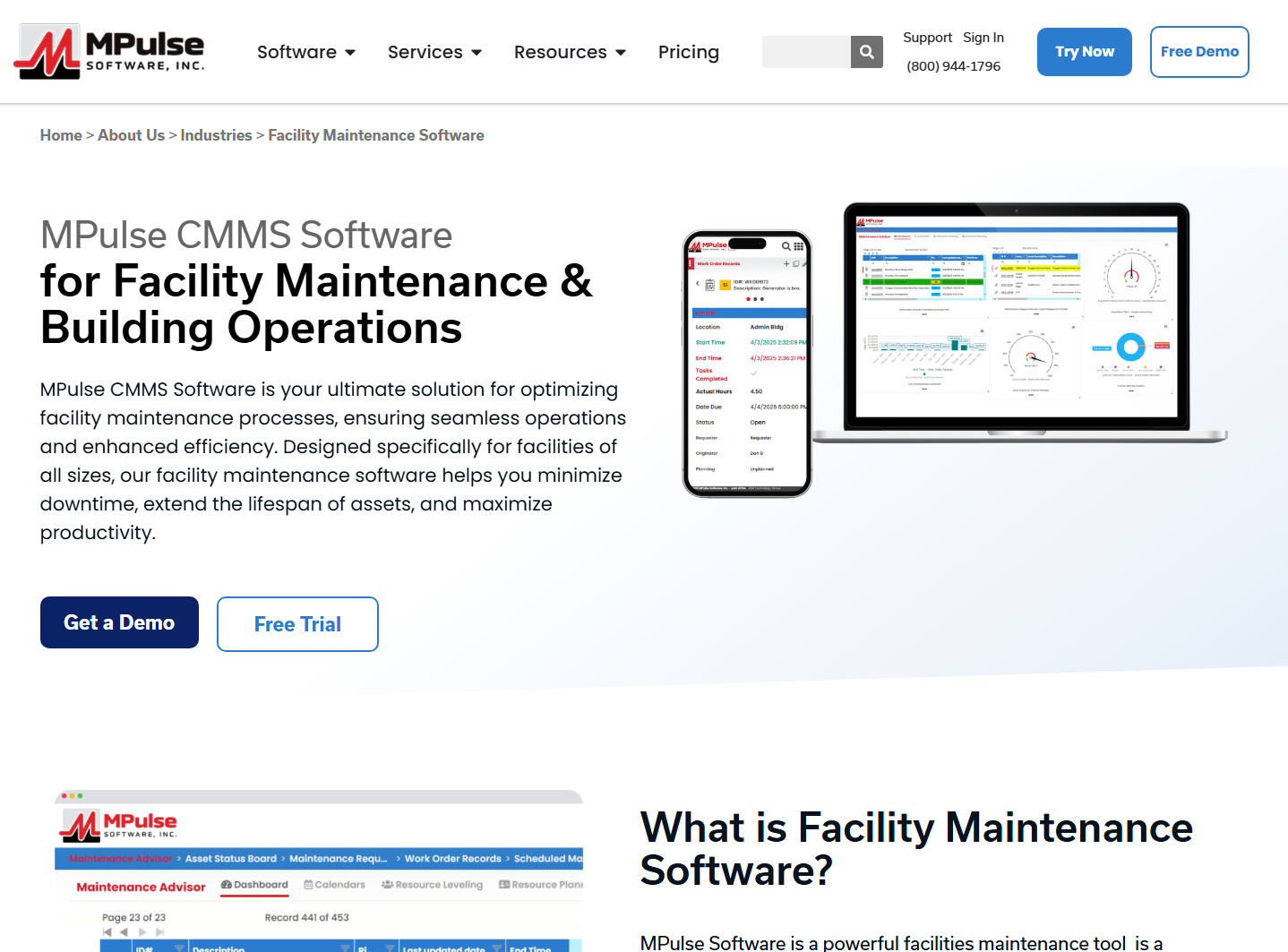
Task: Click the MPulse Software logo
Action: 109,51
